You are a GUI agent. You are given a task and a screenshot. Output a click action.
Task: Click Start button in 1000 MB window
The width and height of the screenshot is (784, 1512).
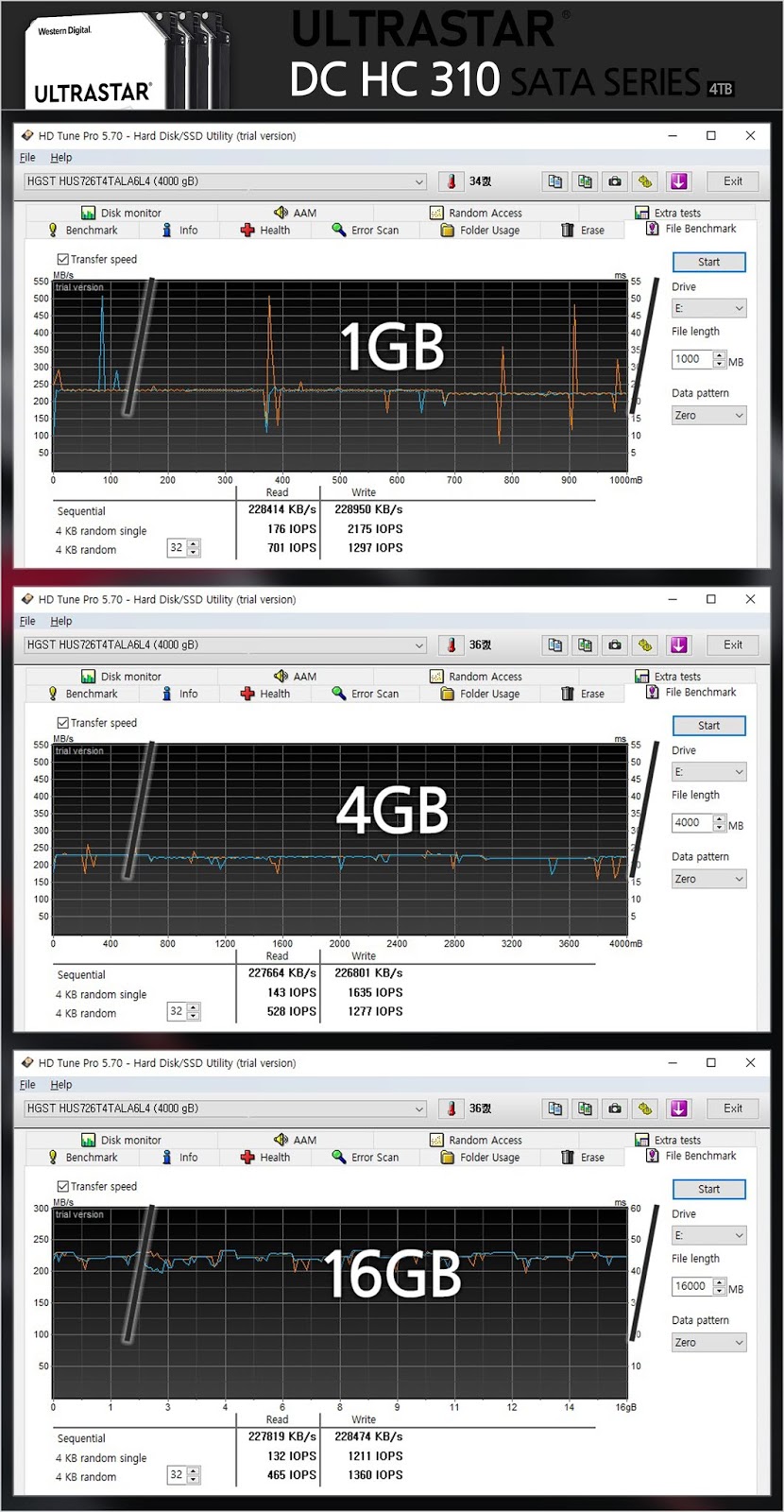[708, 262]
